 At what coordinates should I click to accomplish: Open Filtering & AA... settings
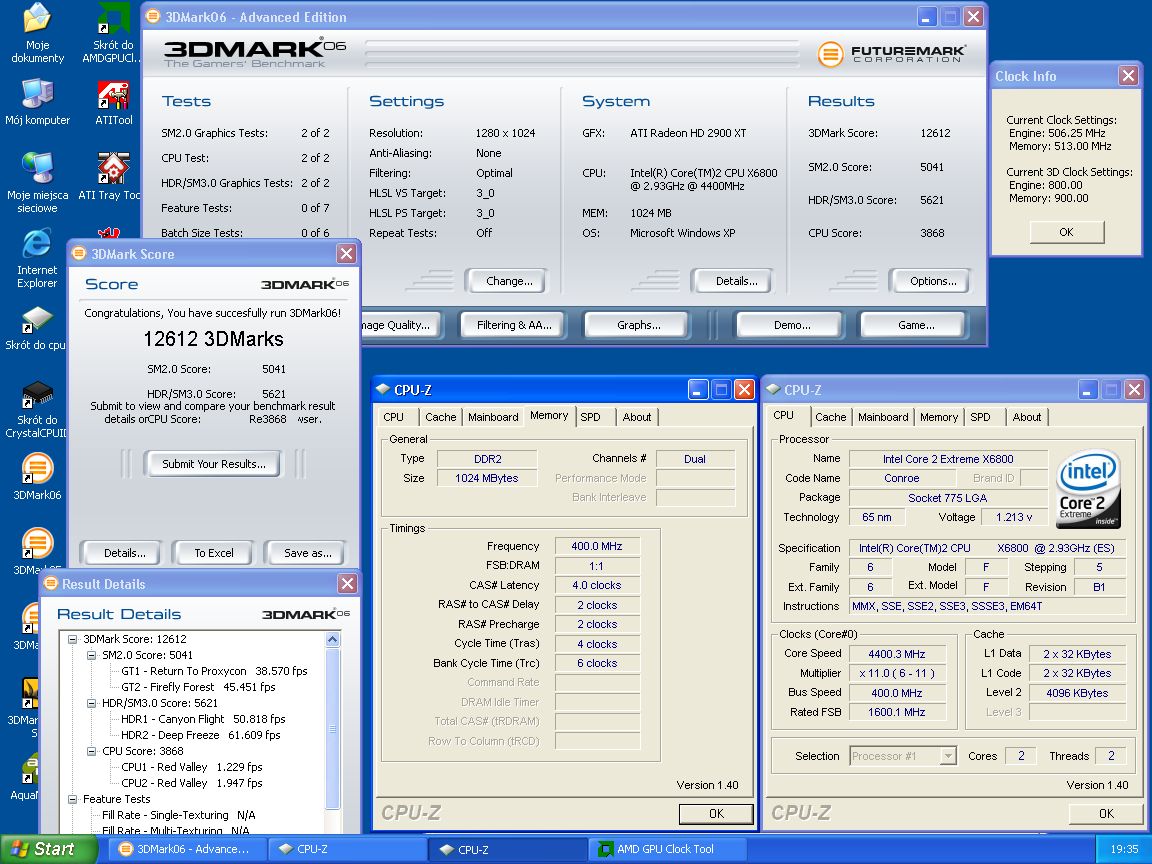pos(514,325)
